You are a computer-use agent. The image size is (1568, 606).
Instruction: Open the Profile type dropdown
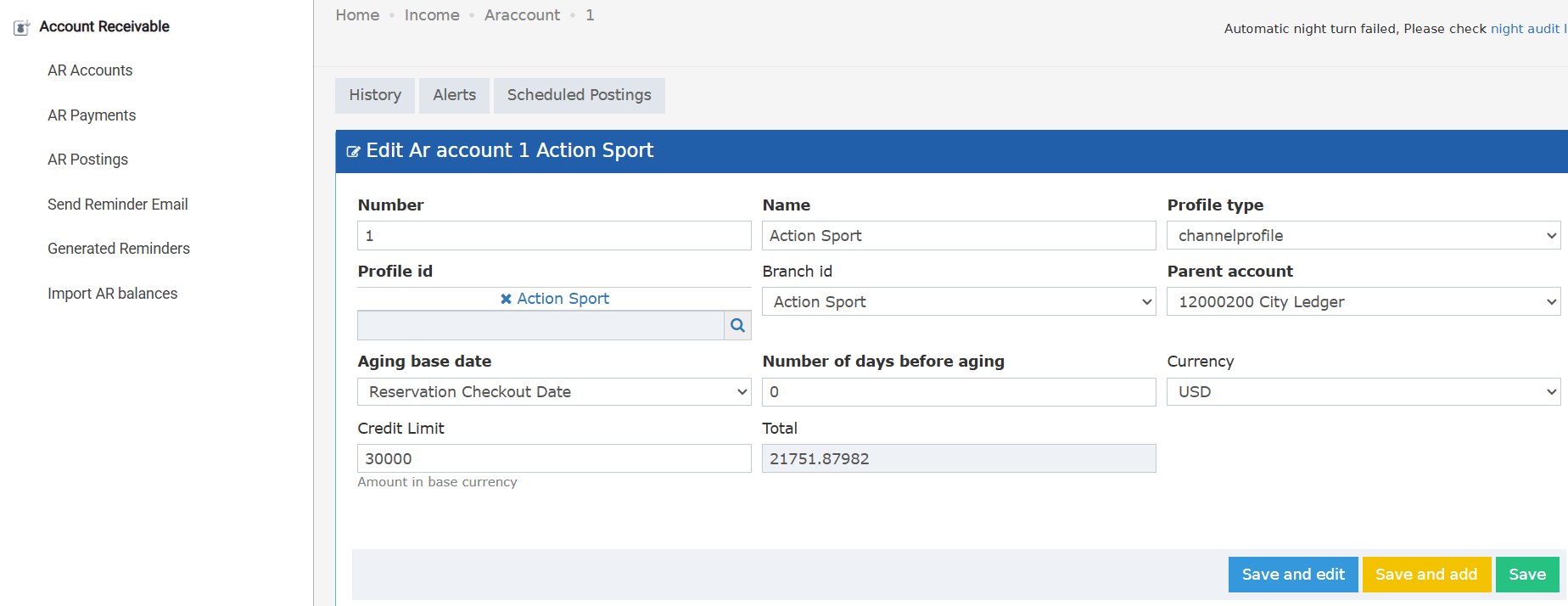pos(1364,235)
